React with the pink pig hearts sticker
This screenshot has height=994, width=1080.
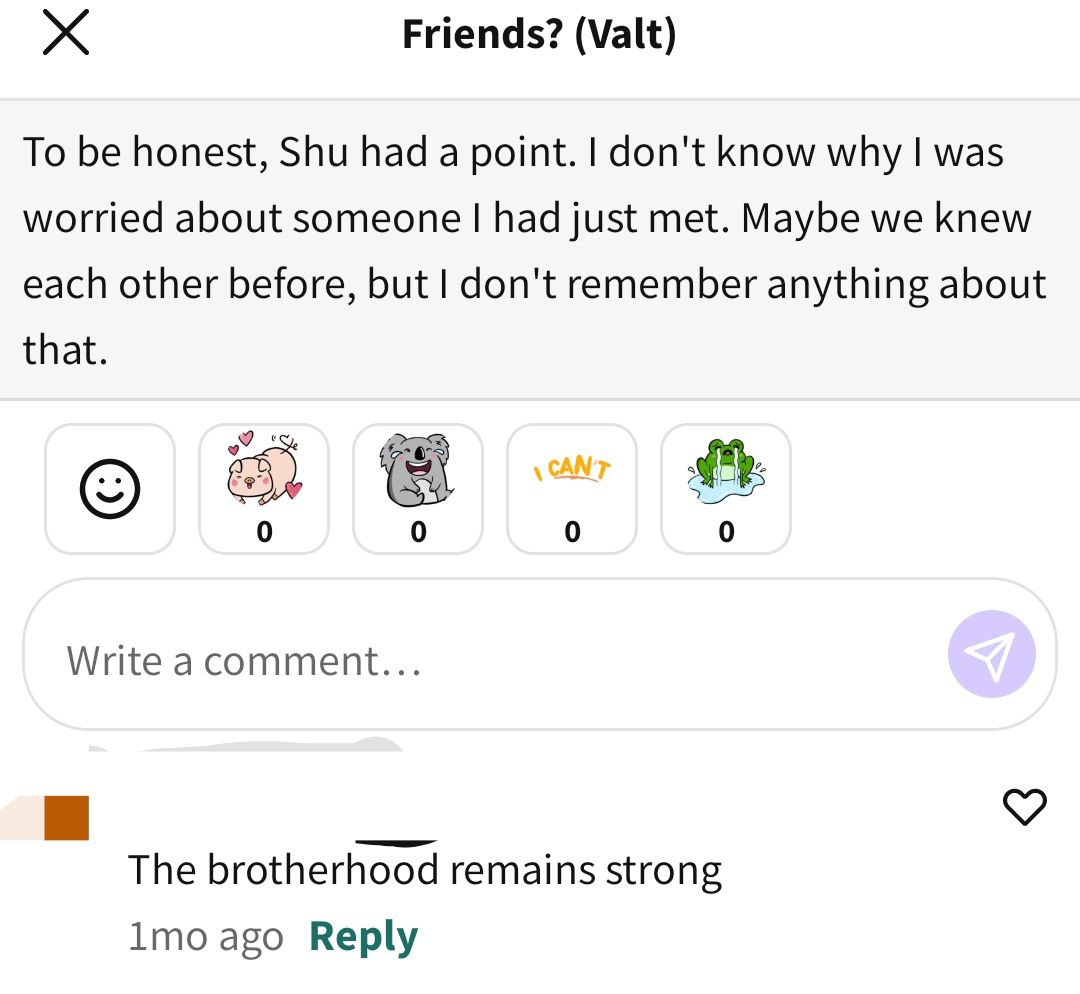coord(264,488)
